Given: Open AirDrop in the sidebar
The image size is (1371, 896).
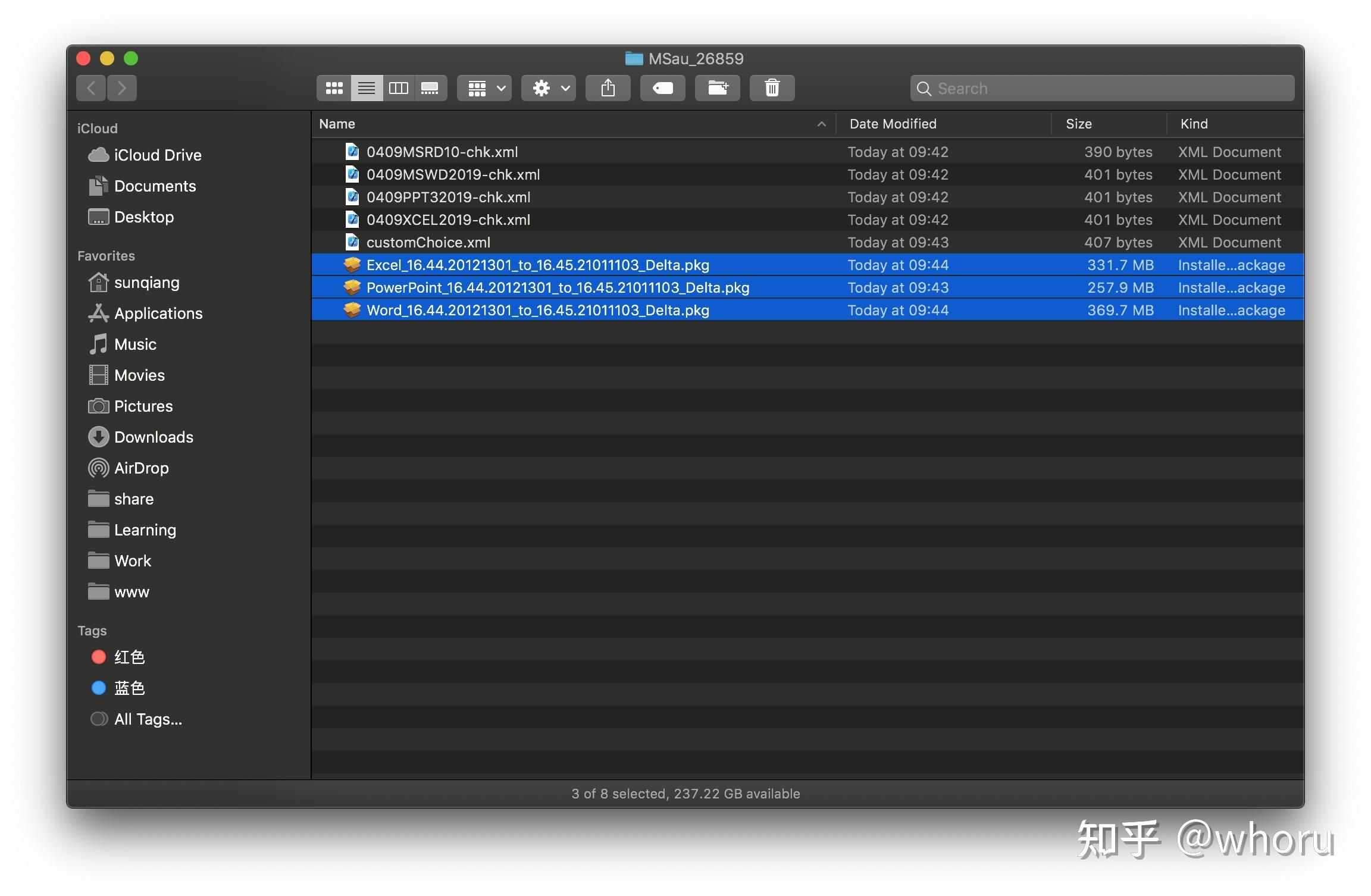Looking at the screenshot, I should (x=129, y=468).
